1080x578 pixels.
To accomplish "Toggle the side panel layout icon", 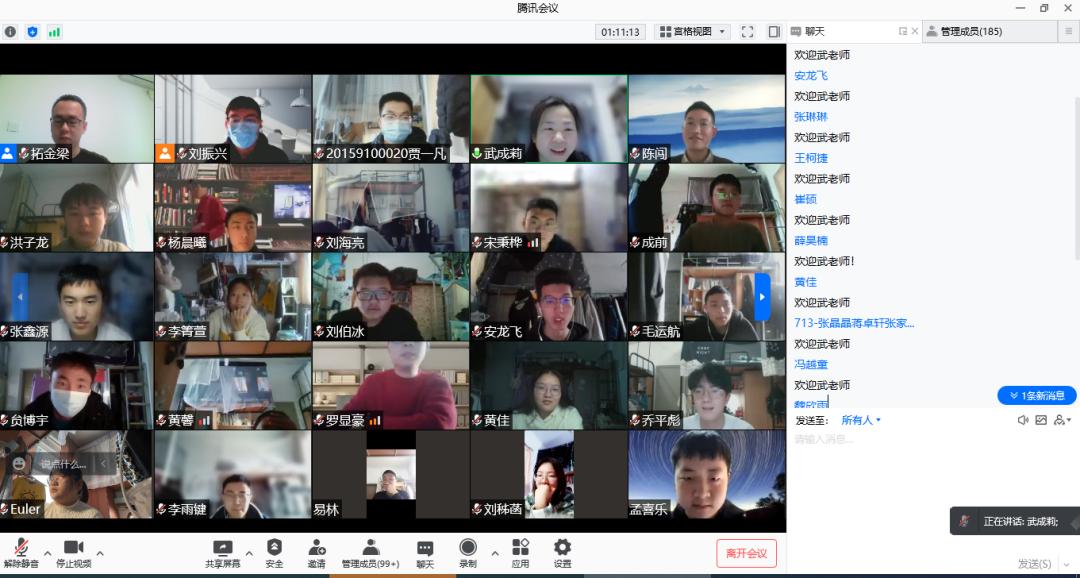I will click(774, 32).
